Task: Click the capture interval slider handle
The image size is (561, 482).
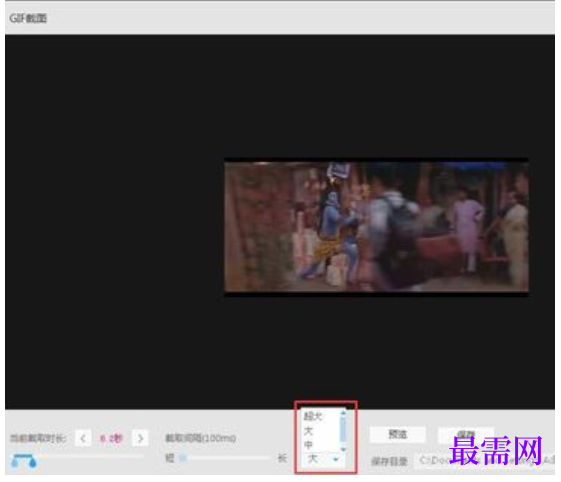Action: point(183,458)
